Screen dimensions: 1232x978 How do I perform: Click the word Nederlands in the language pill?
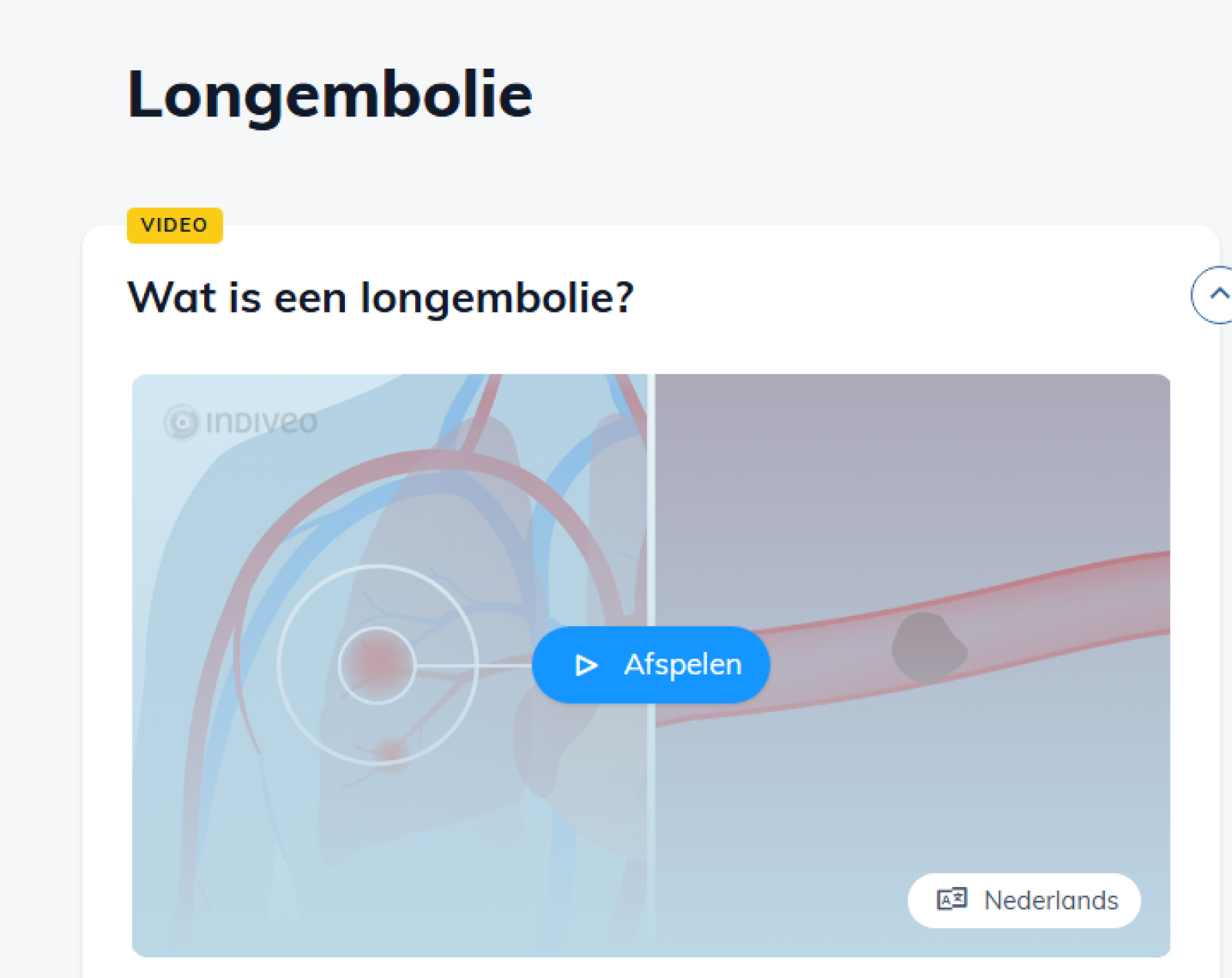pyautogui.click(x=1051, y=900)
